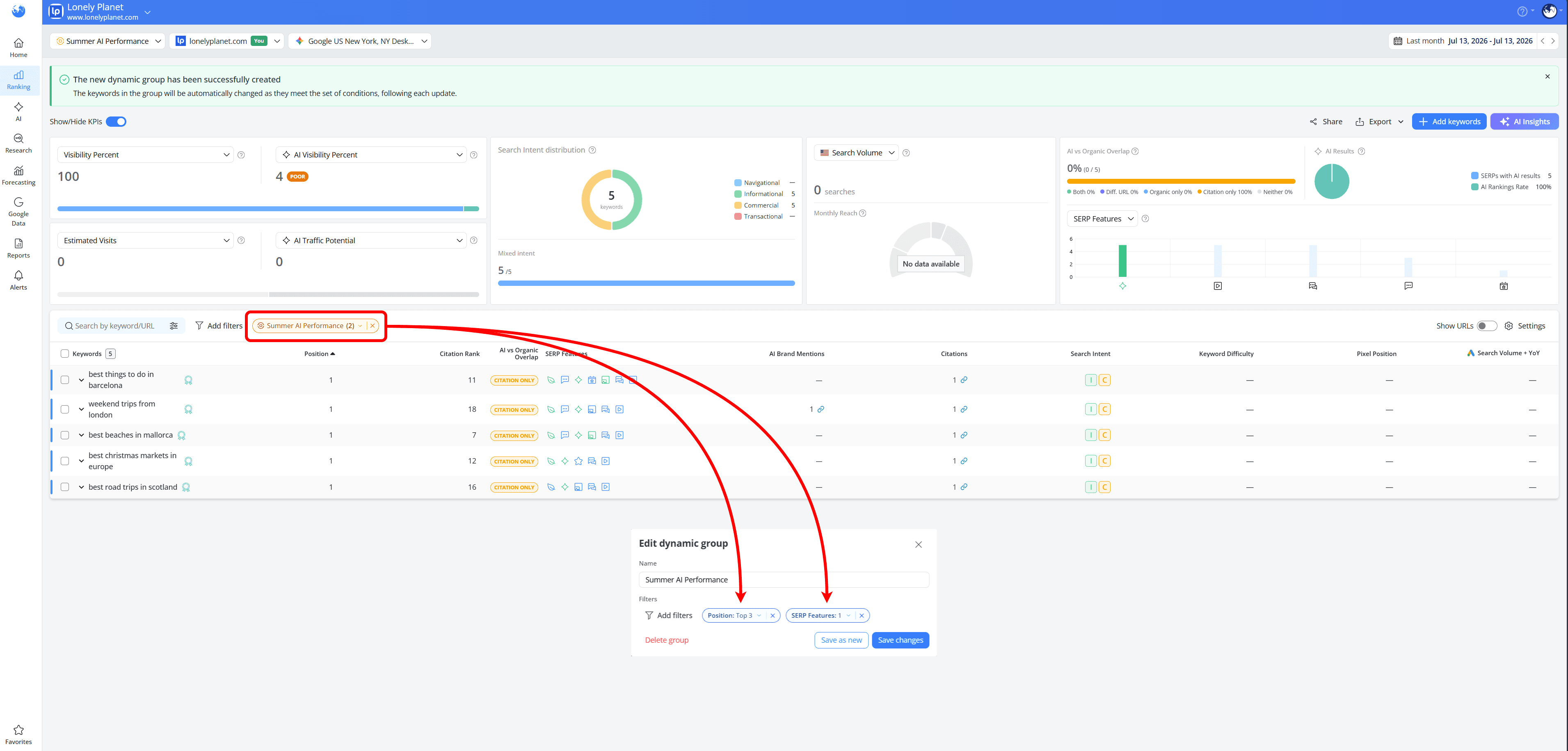Click Search Intent distribution info icon
1568x751 pixels.
592,150
